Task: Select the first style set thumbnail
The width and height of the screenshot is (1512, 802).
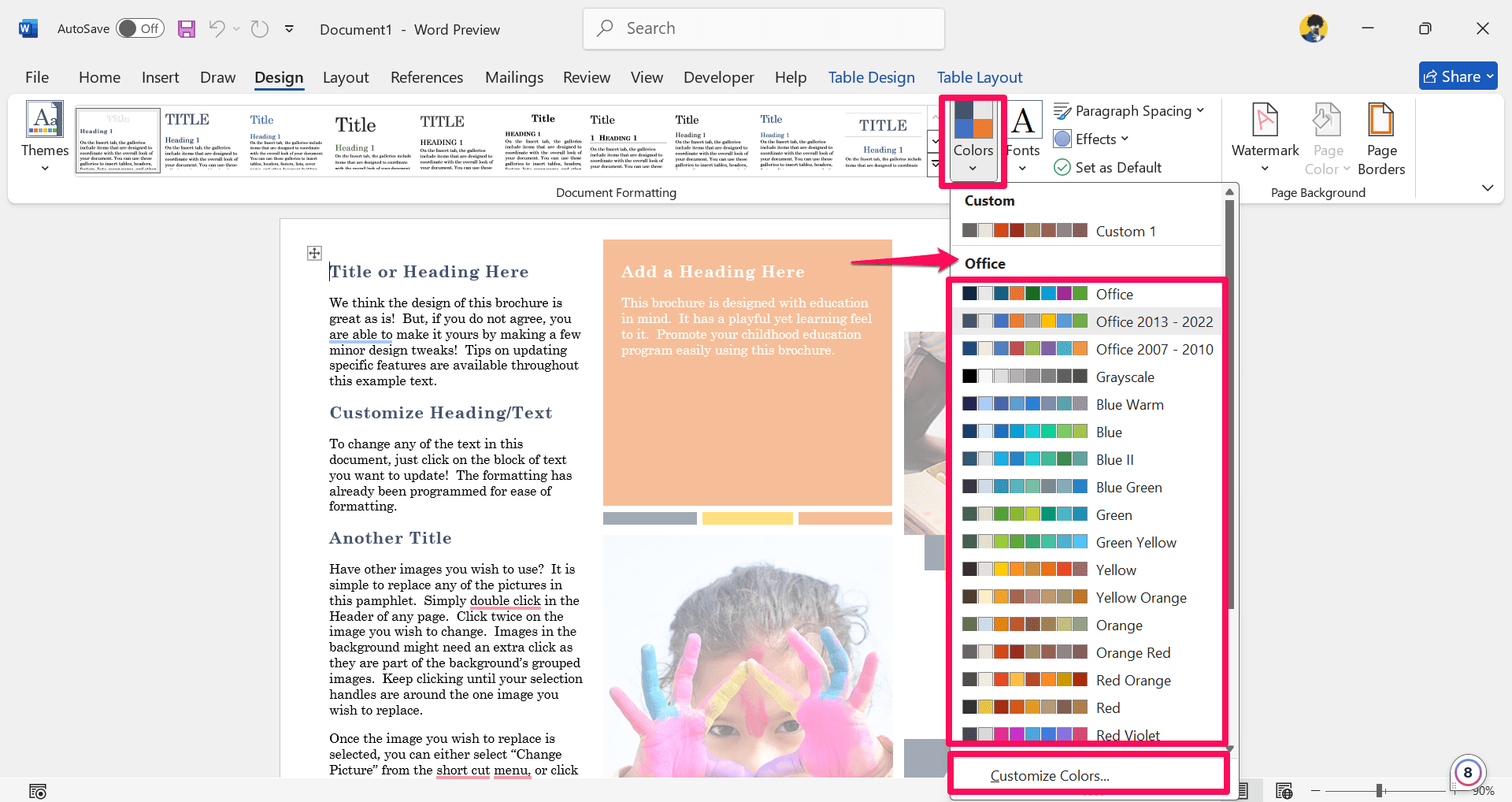Action: pyautogui.click(x=118, y=140)
